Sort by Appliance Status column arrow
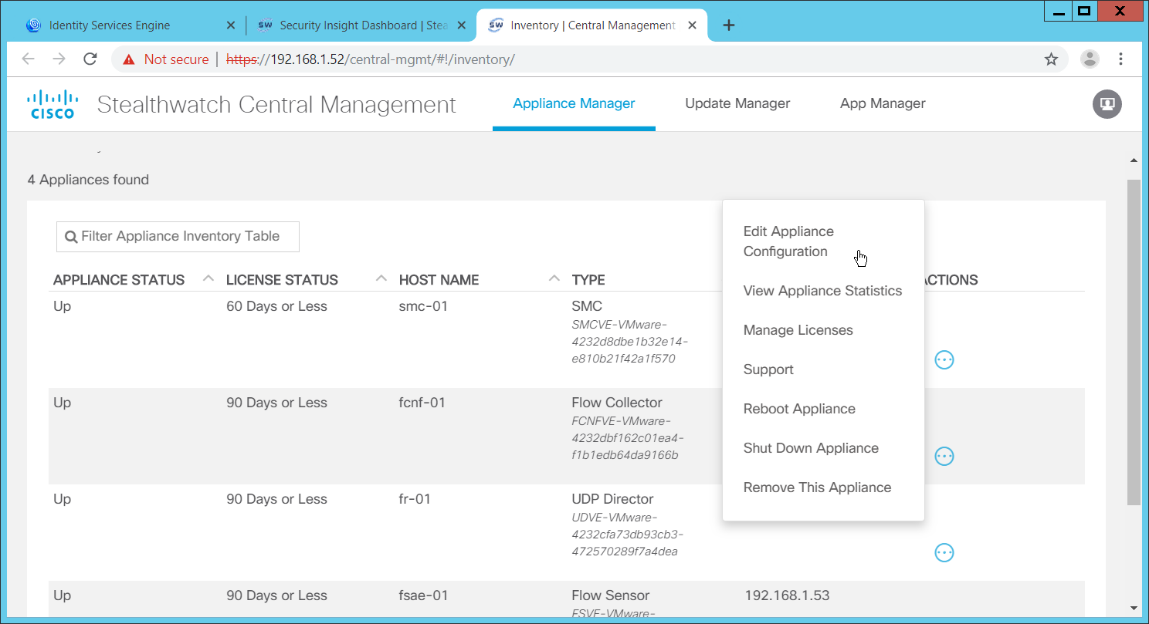 pyautogui.click(x=208, y=279)
